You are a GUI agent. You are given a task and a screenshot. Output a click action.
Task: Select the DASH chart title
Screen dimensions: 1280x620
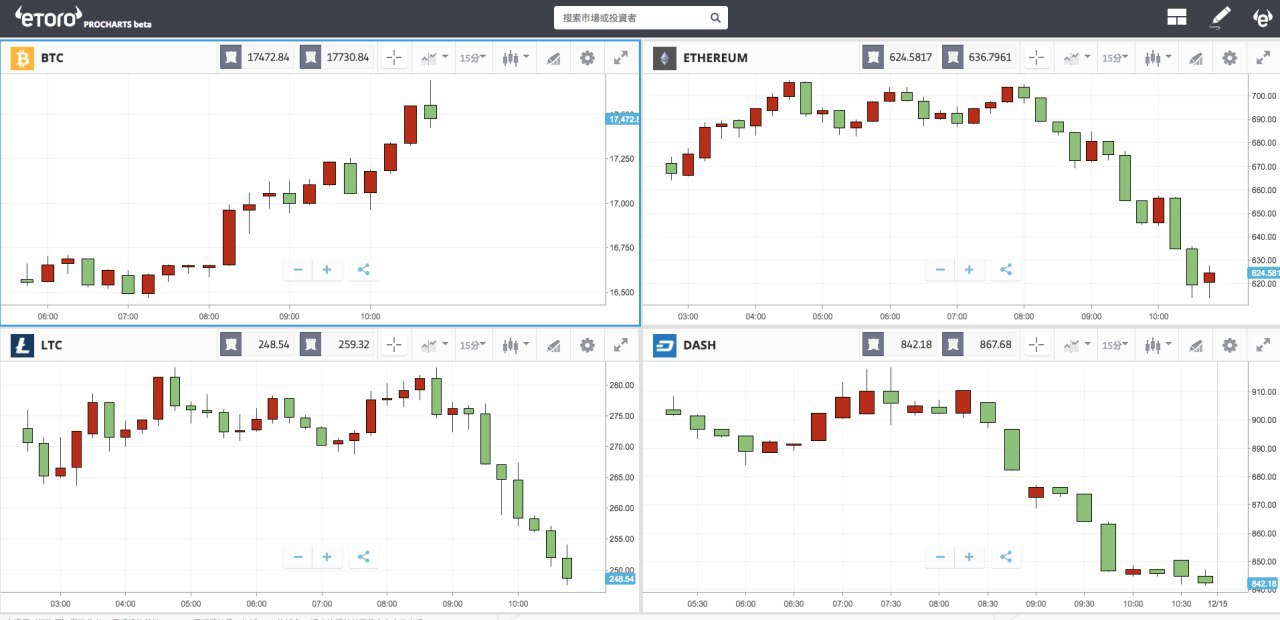click(699, 345)
